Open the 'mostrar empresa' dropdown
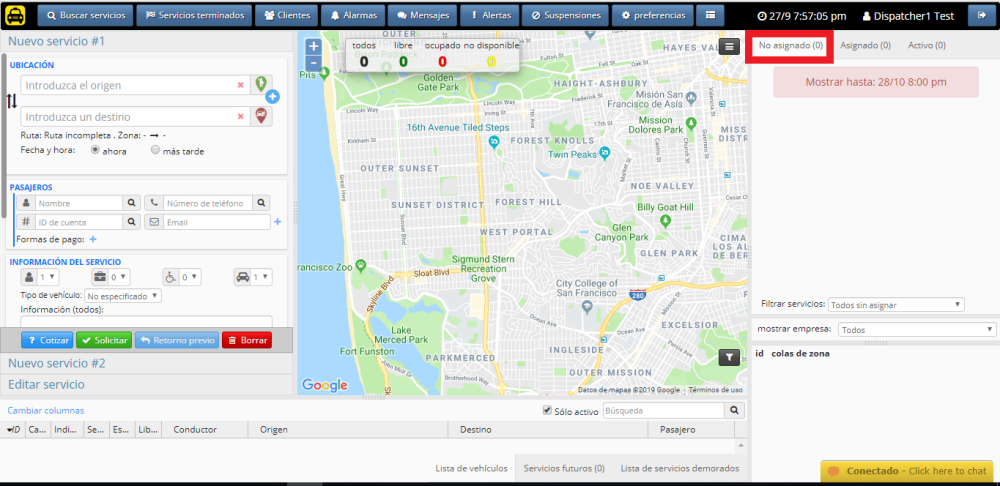 click(916, 330)
